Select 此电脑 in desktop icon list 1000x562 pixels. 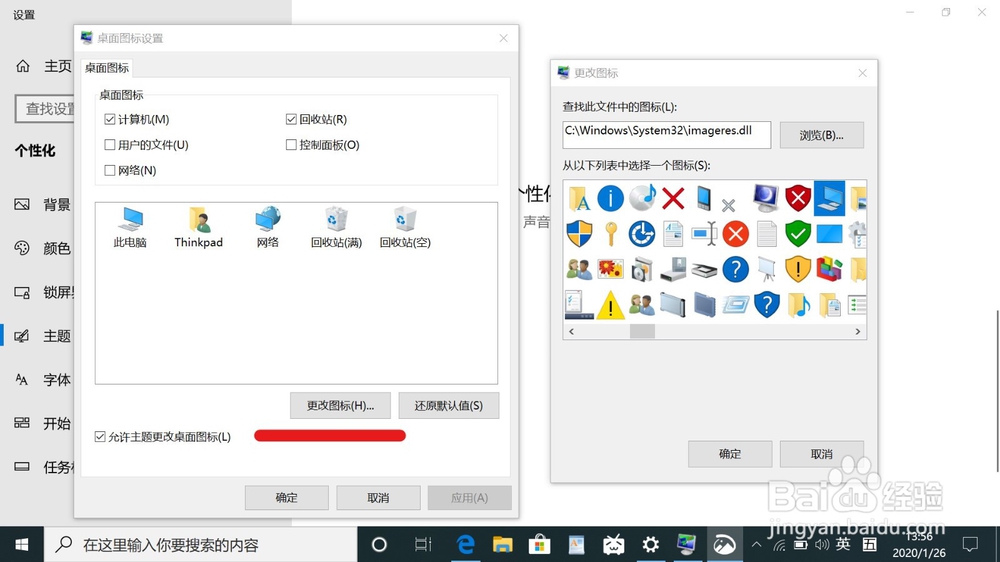130,228
